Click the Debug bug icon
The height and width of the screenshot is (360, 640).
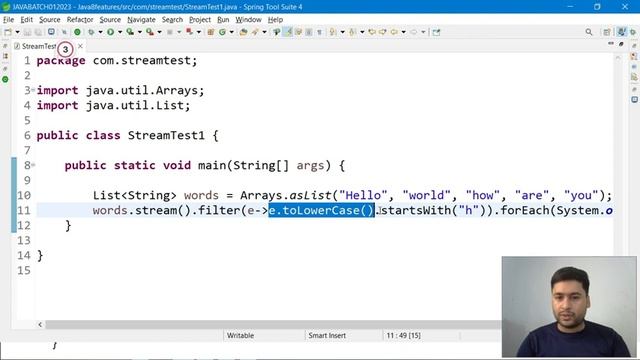[91, 32]
